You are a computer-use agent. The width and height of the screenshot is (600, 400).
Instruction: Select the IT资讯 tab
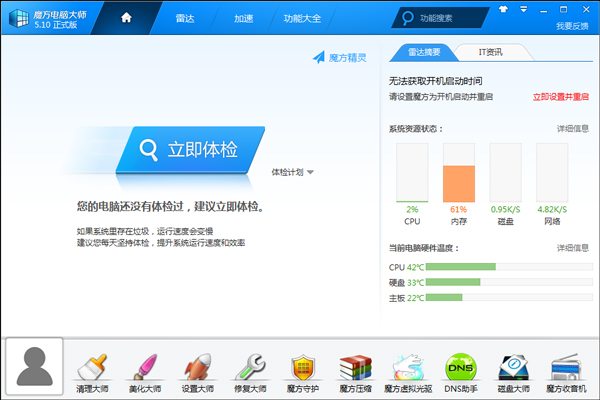pos(491,52)
